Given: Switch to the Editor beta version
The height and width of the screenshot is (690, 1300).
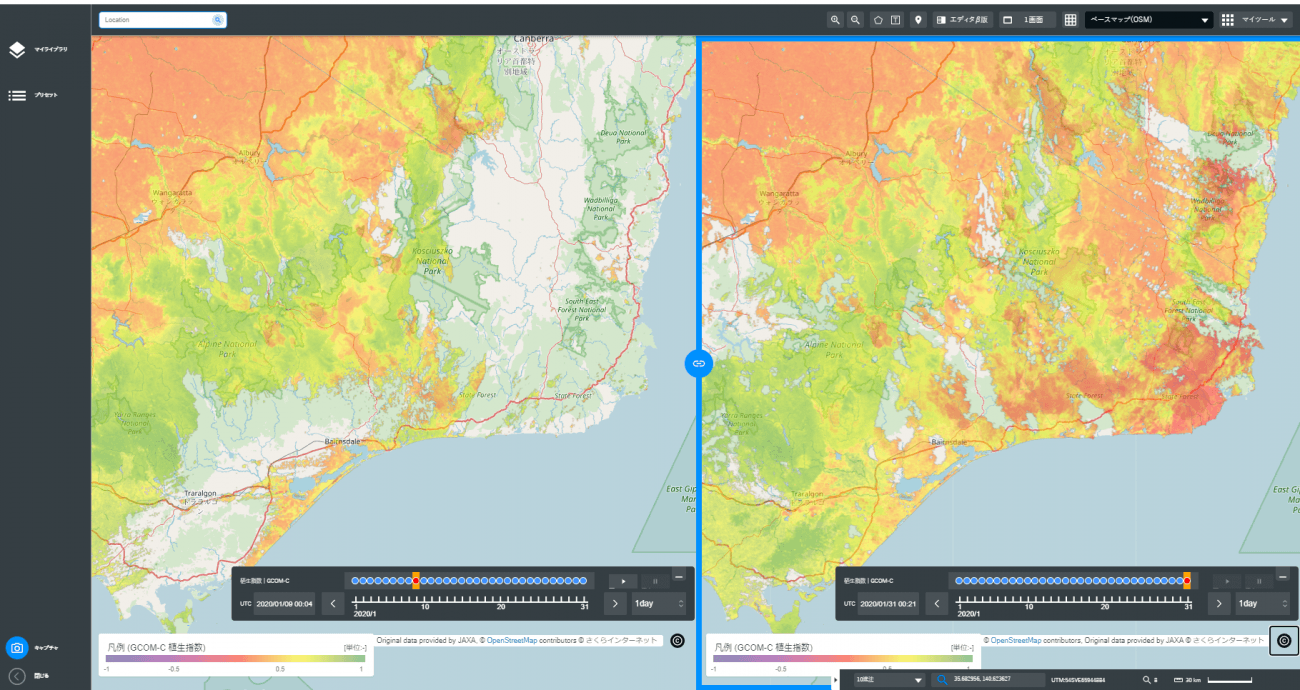Looking at the screenshot, I should pyautogui.click(x=963, y=20).
